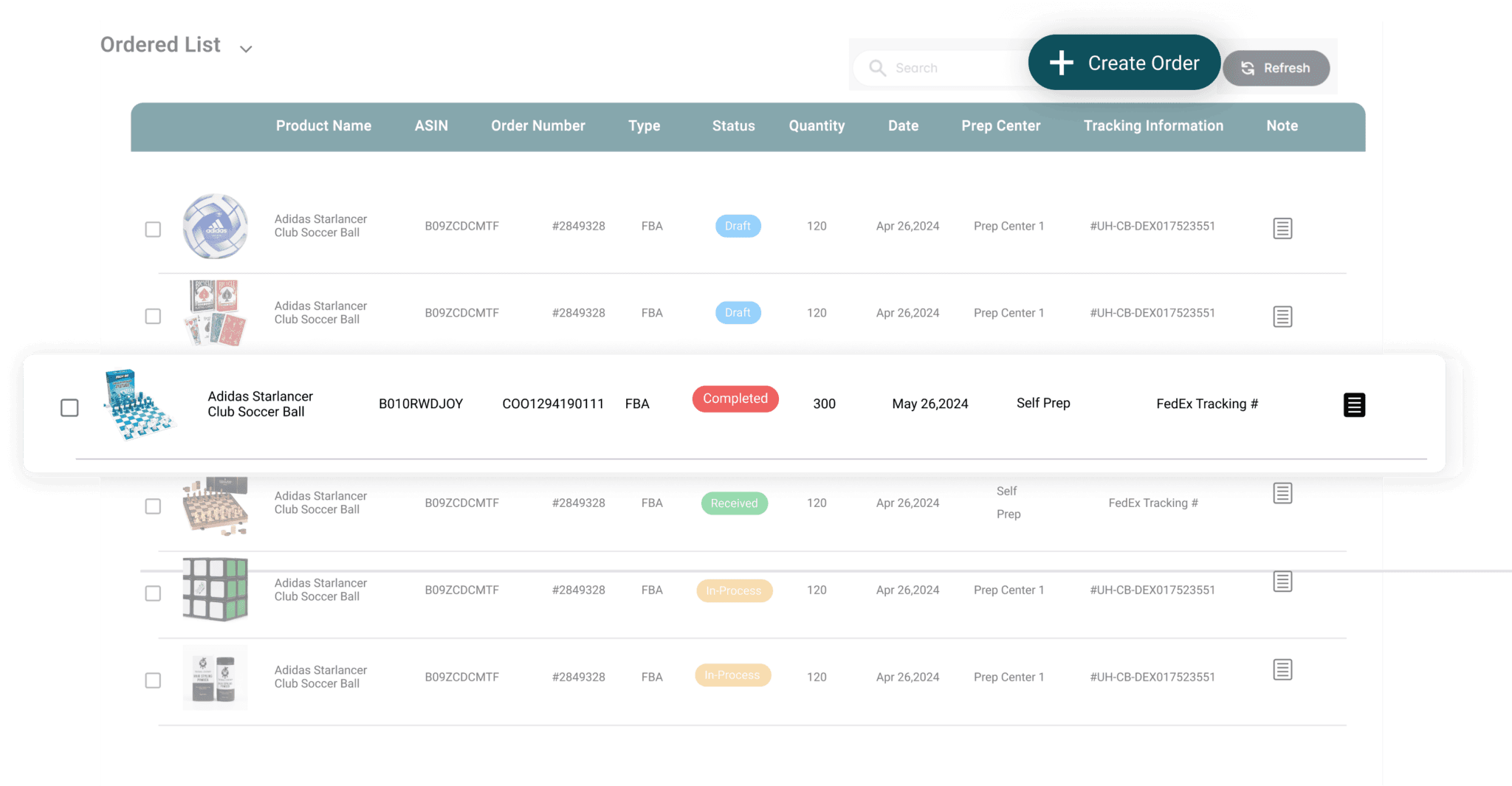This screenshot has height=786, width=1512.
Task: Expand the Ordered List dropdown chevron
Action: click(246, 49)
